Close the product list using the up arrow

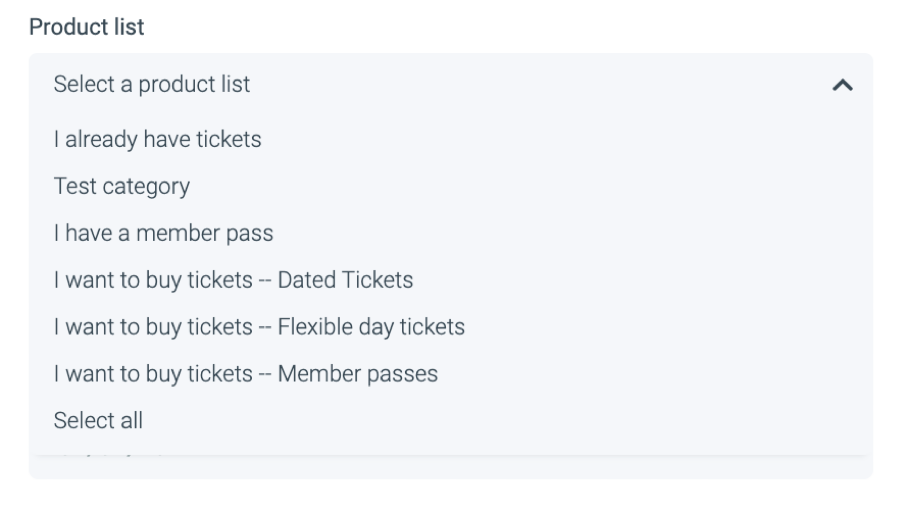point(842,86)
